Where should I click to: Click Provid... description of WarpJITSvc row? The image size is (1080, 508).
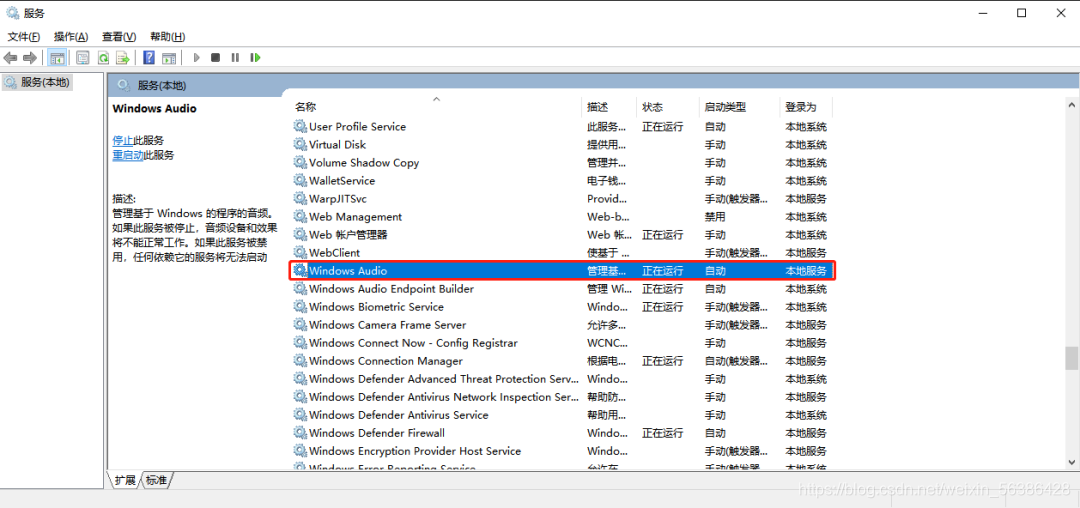606,198
